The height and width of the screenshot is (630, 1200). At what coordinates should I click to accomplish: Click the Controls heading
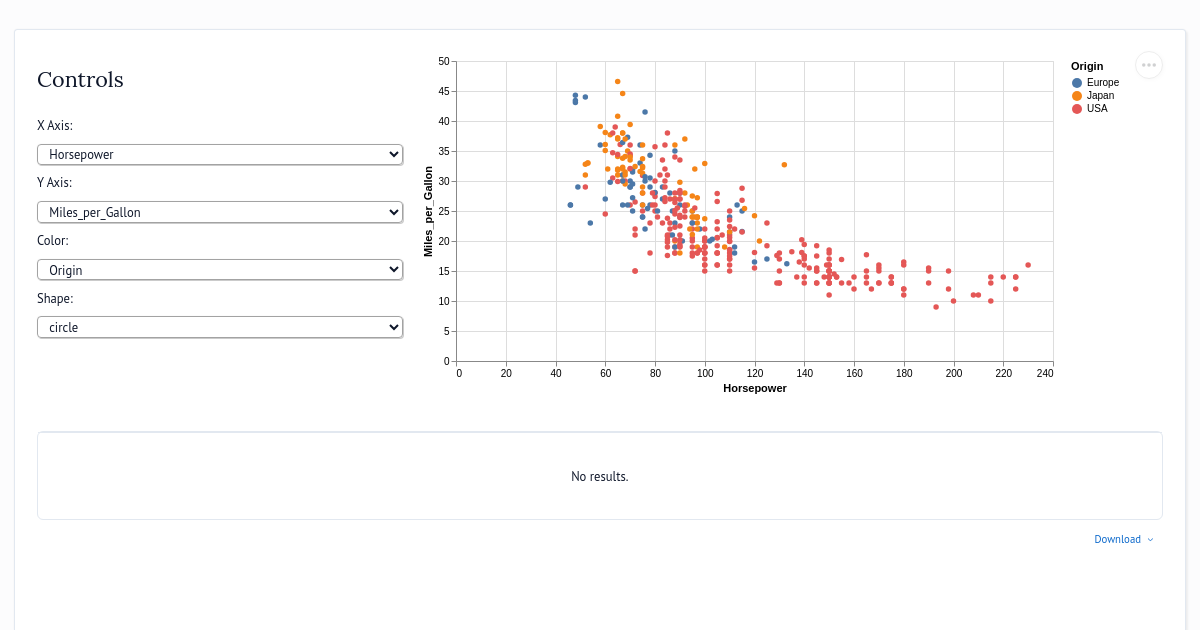coord(80,80)
